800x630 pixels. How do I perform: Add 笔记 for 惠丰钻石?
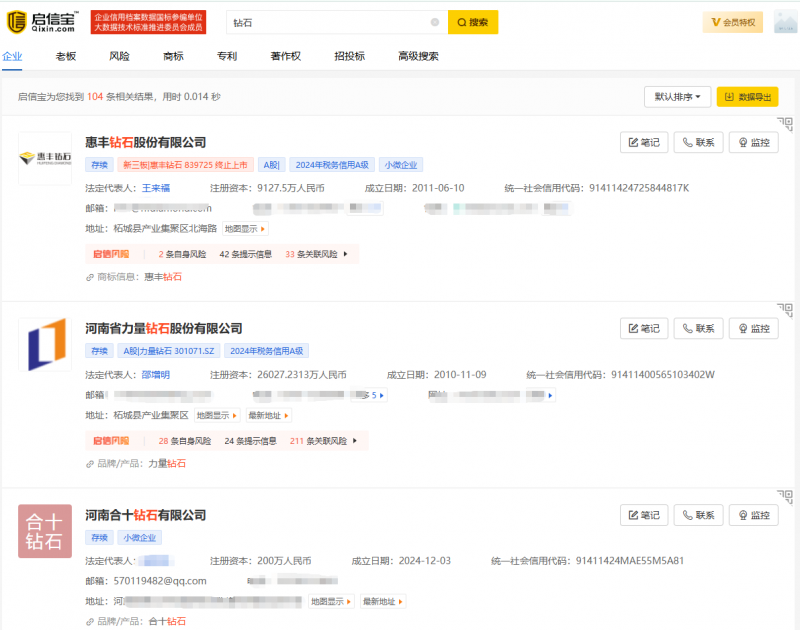(x=644, y=142)
